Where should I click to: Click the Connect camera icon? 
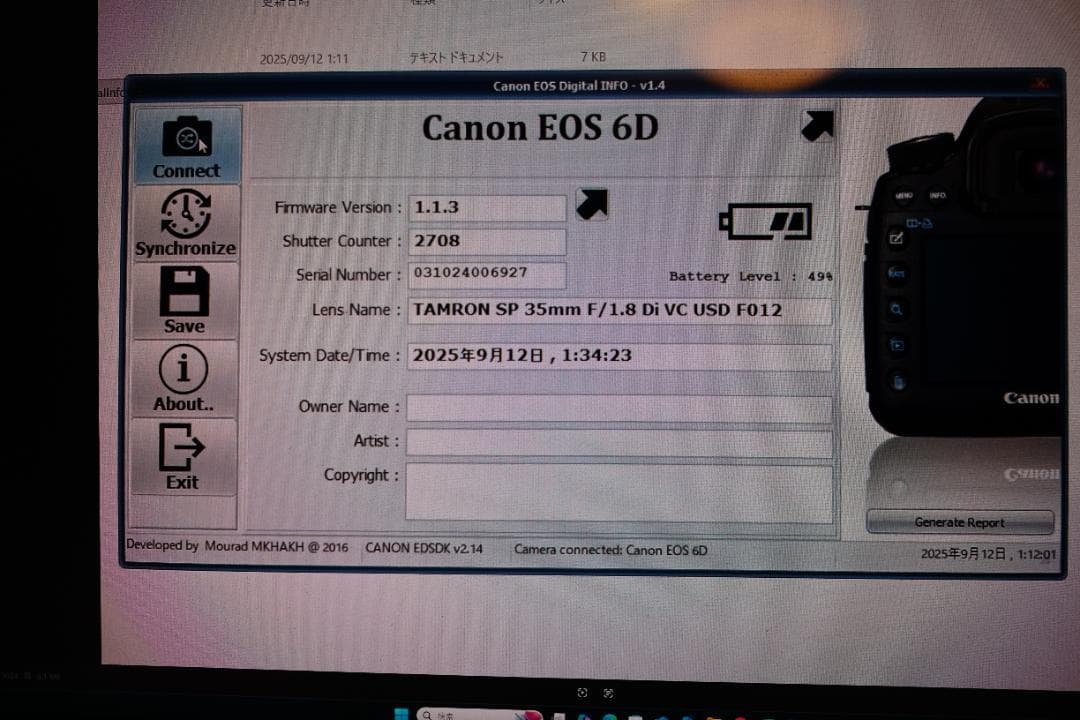[187, 145]
